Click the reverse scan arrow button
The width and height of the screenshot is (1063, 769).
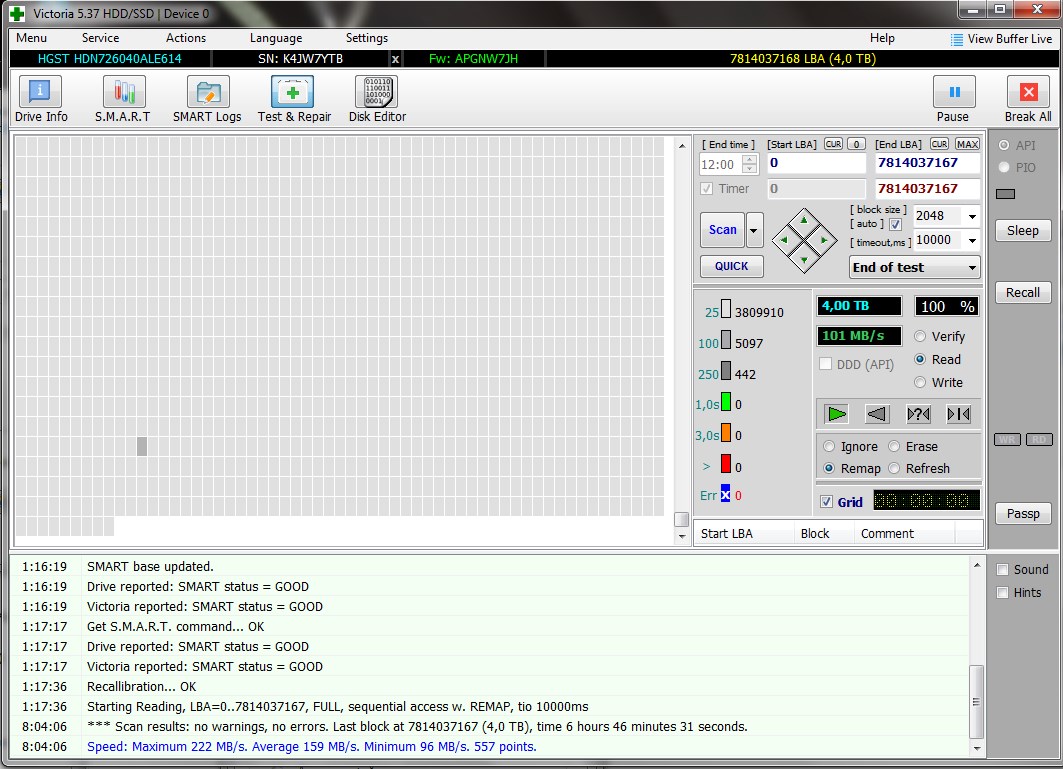pyautogui.click(x=877, y=414)
